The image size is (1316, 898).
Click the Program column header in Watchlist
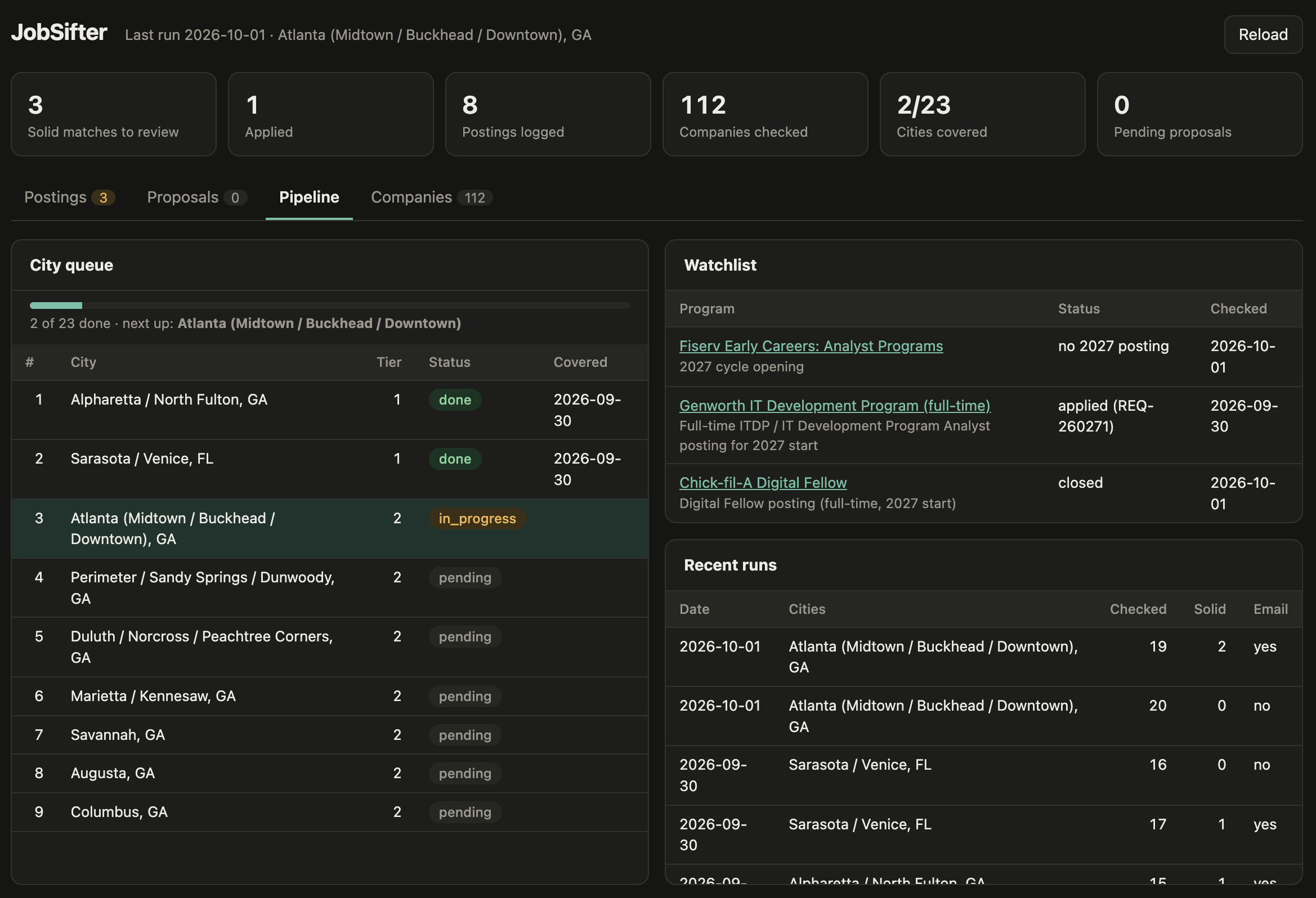click(x=707, y=308)
